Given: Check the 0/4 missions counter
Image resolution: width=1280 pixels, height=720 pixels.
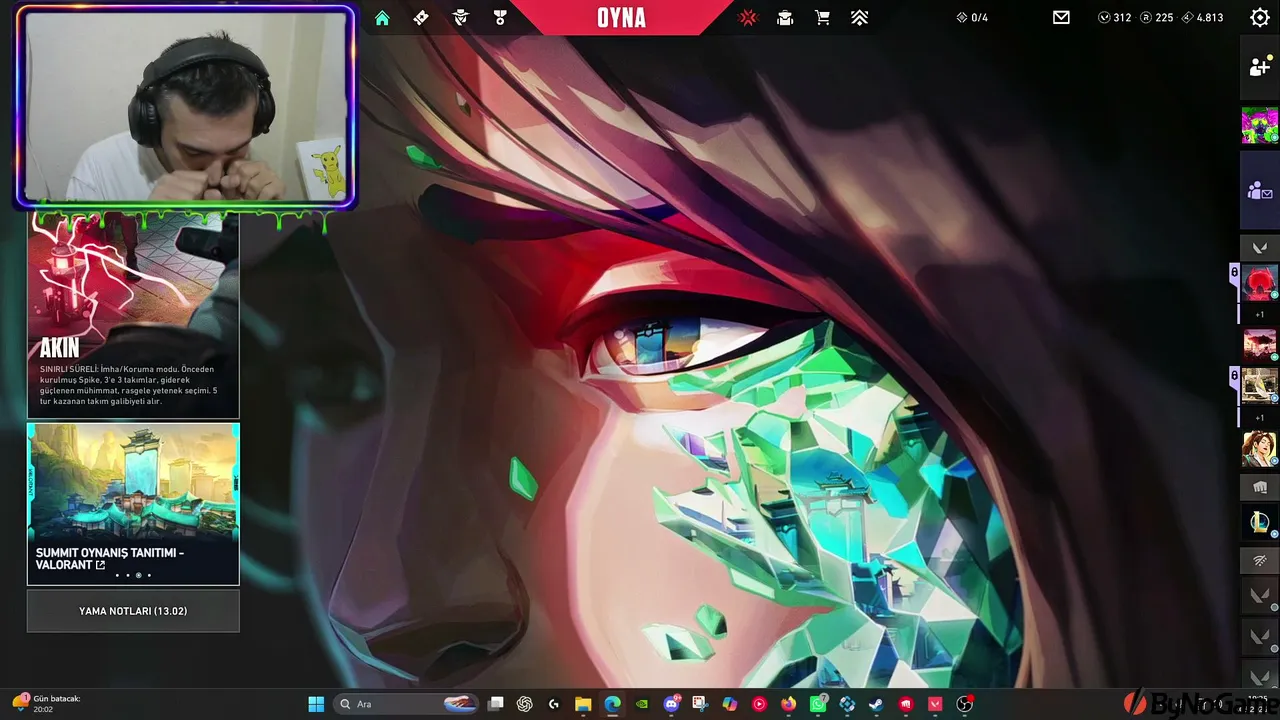Looking at the screenshot, I should click(x=972, y=17).
